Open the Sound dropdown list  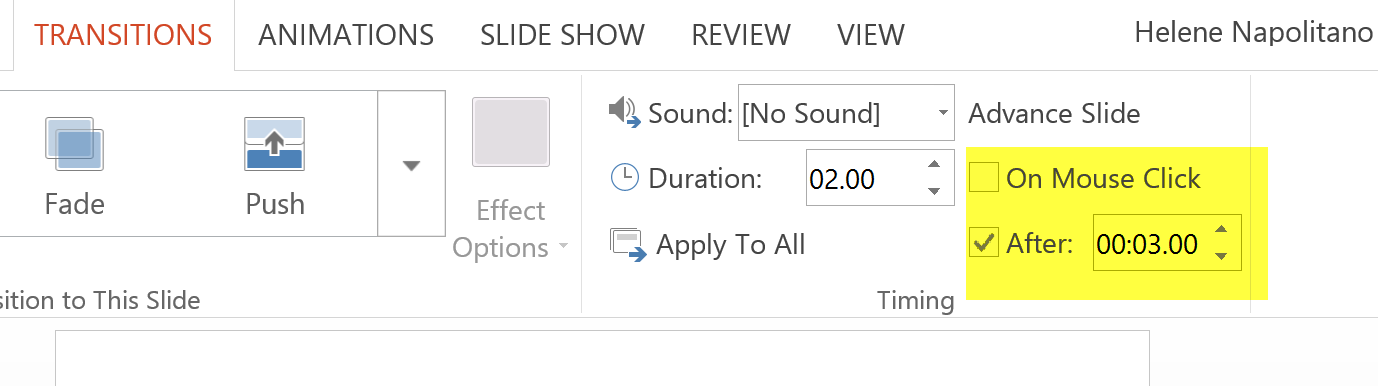click(x=943, y=113)
